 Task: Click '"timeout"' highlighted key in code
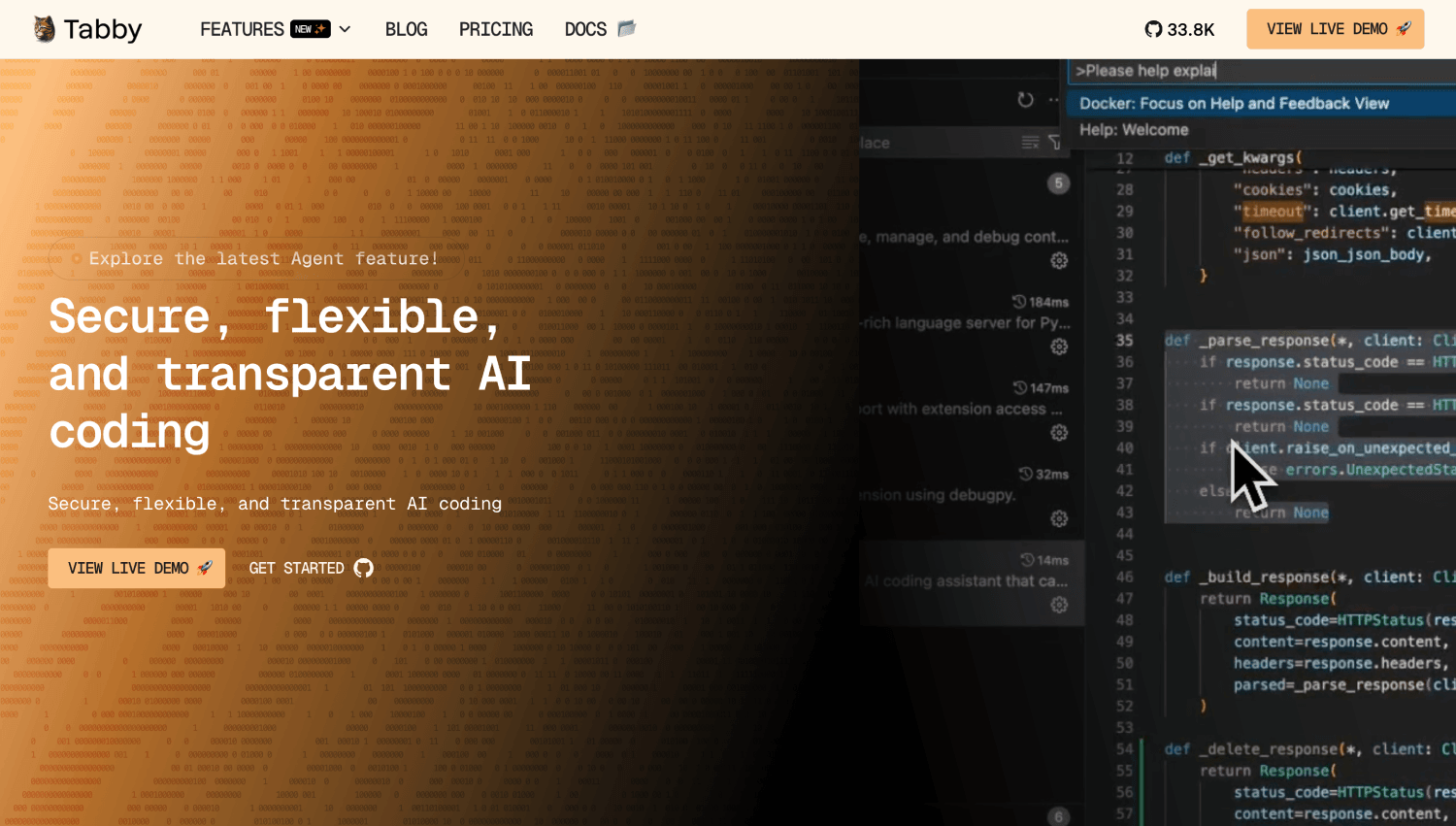(x=1273, y=211)
